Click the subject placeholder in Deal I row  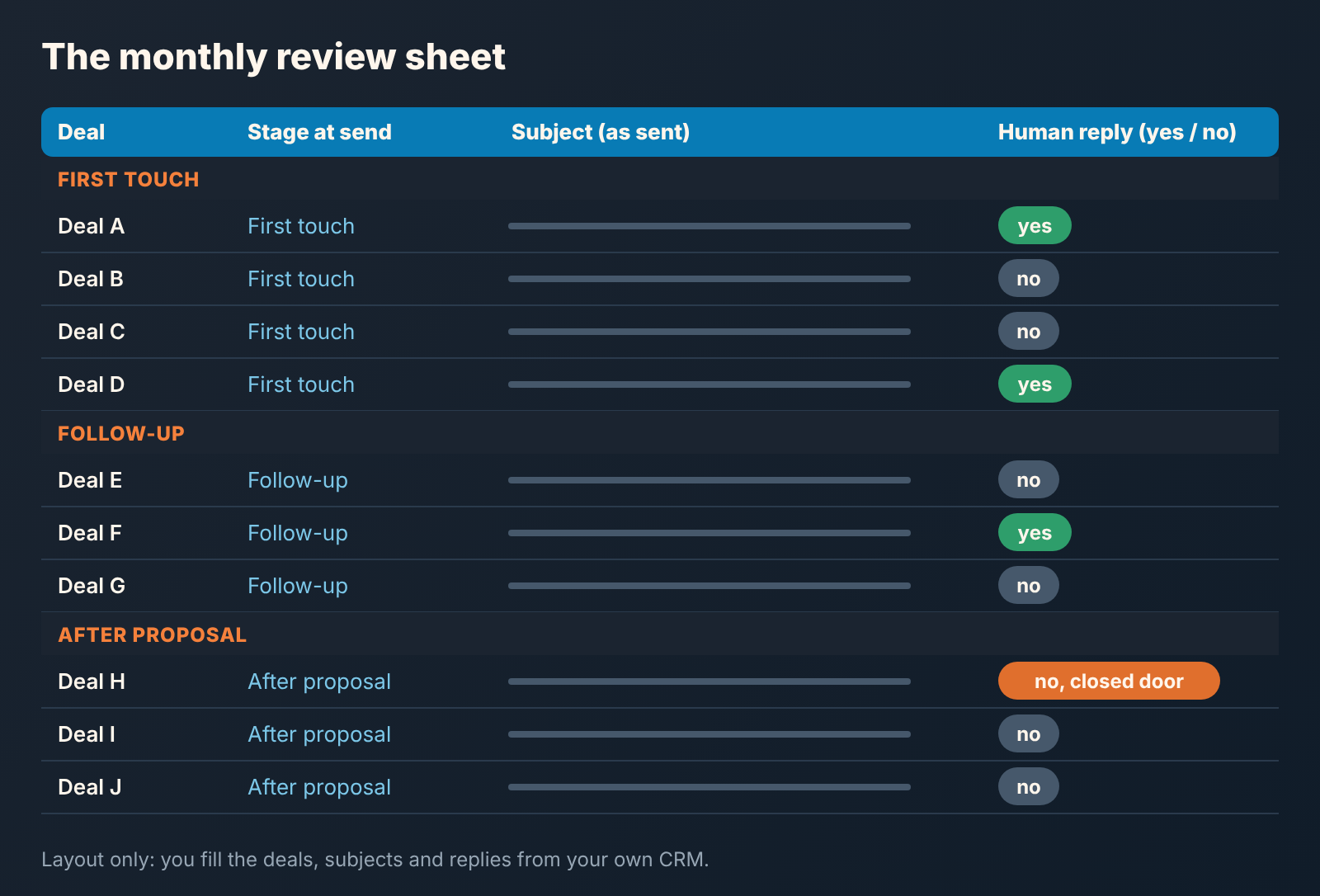point(709,734)
